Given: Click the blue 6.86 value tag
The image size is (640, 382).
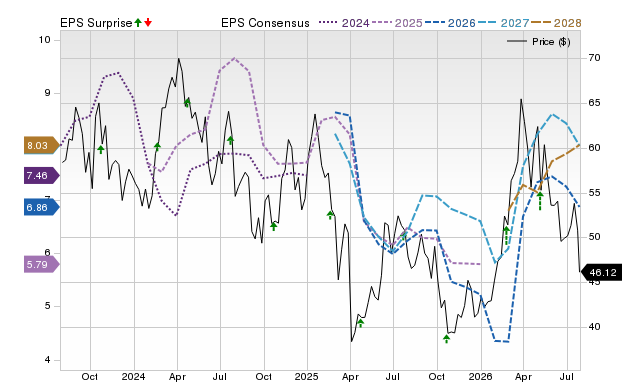Looking at the screenshot, I should [x=41, y=207].
